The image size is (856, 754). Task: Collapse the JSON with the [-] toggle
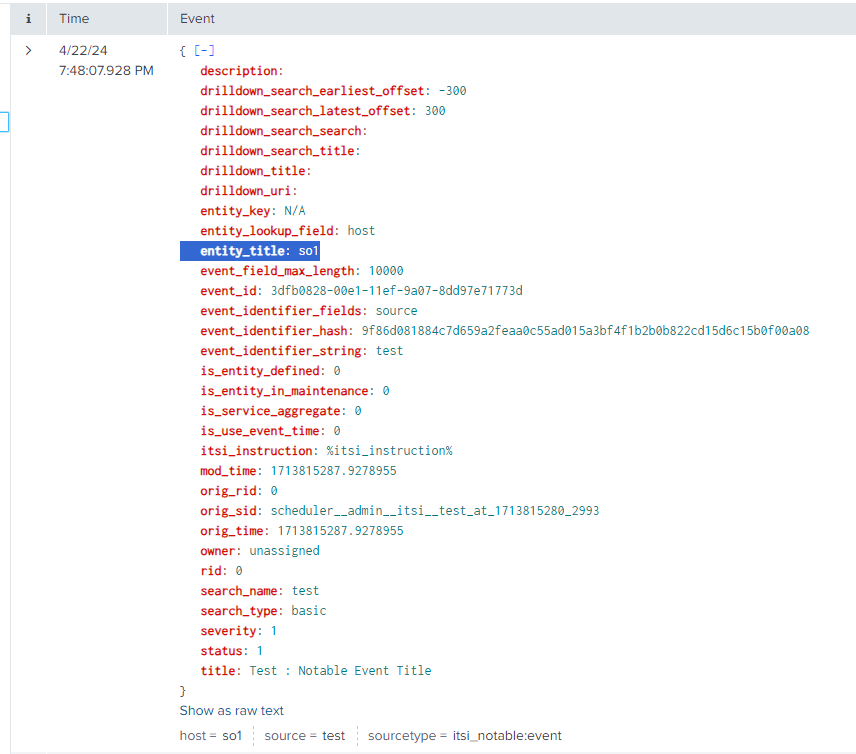203,50
